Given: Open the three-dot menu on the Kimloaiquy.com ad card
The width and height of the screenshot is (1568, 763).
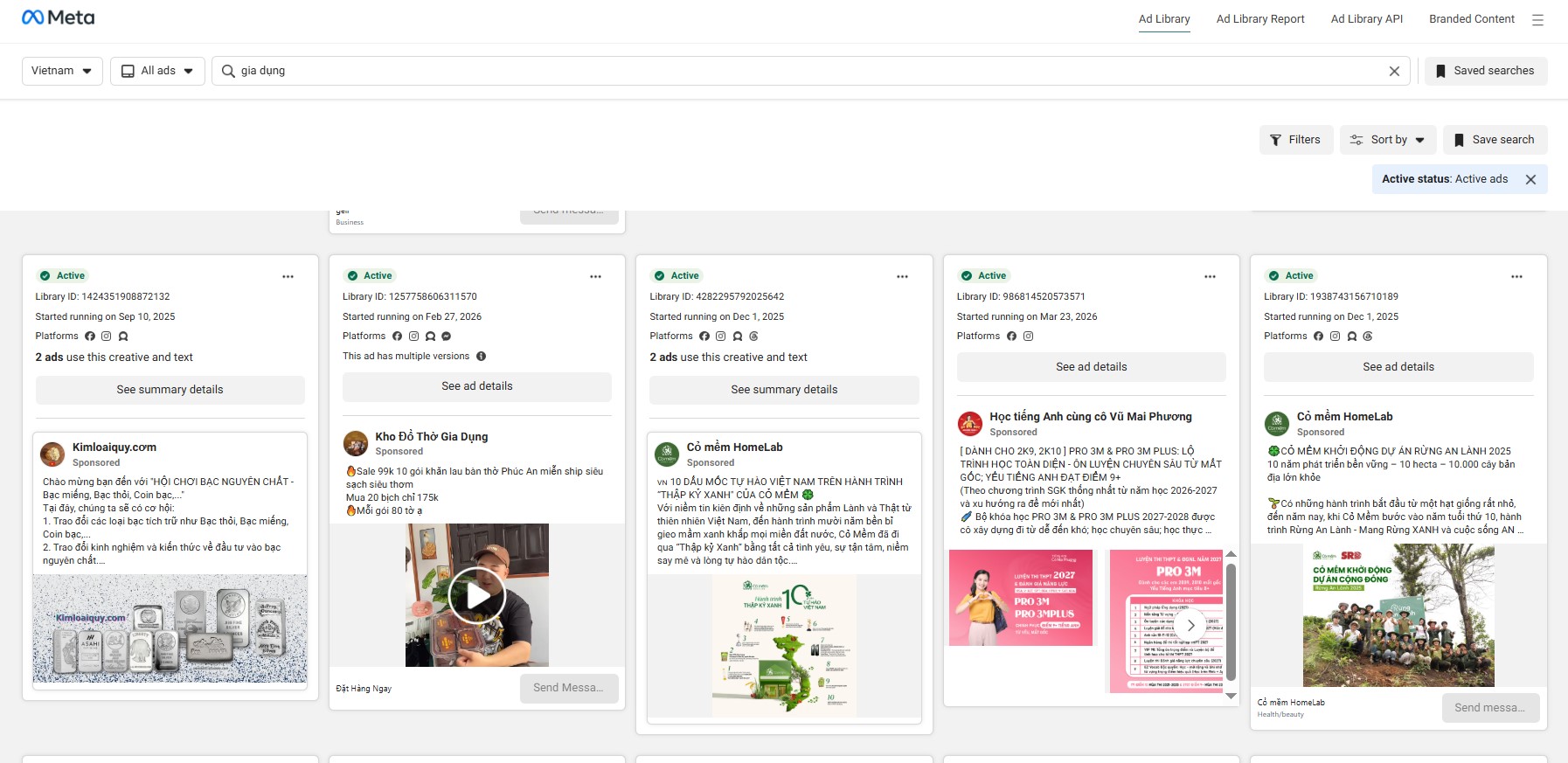Looking at the screenshot, I should coord(288,276).
